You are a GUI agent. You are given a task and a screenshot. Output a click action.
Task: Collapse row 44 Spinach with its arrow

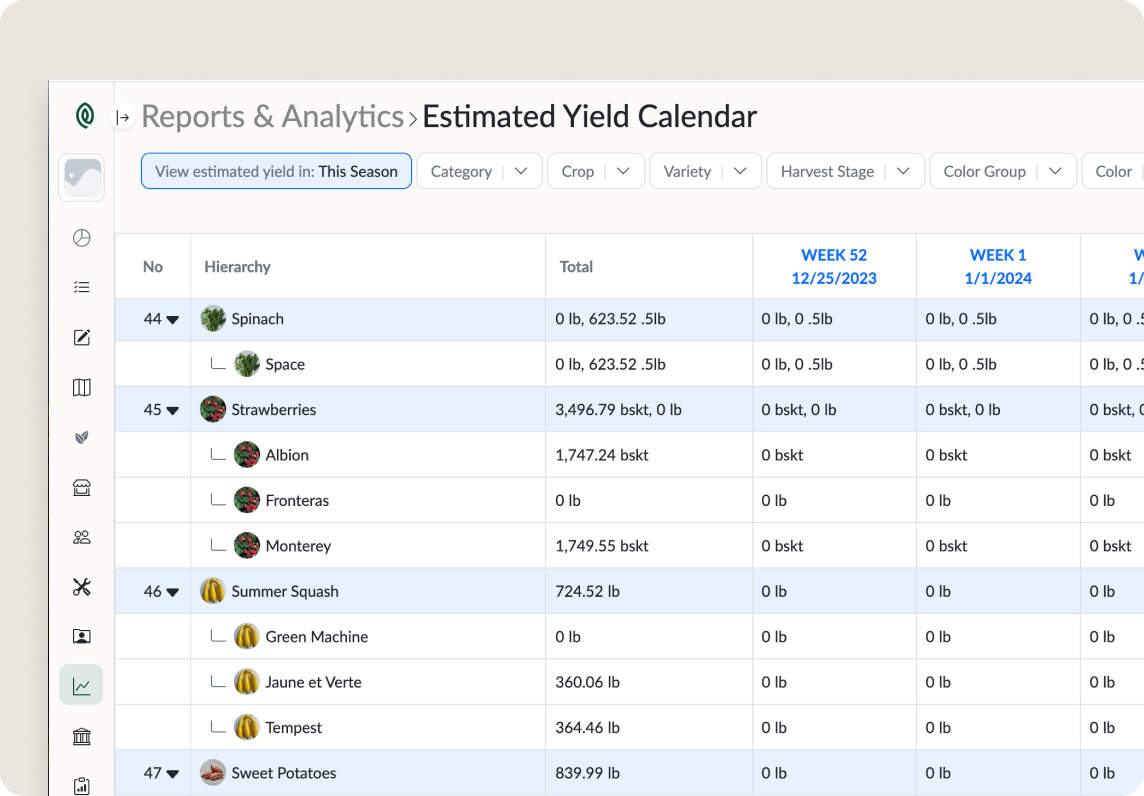coord(173,320)
